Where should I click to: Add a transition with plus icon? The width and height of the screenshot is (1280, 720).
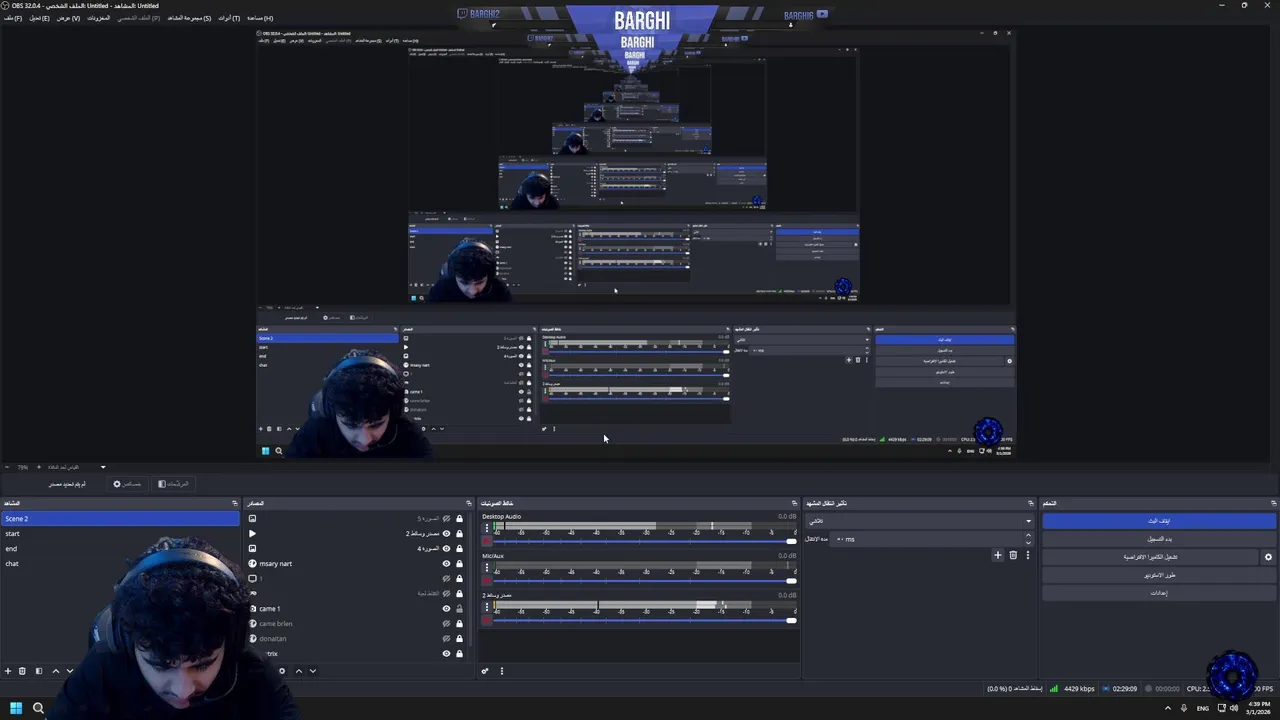(x=997, y=555)
